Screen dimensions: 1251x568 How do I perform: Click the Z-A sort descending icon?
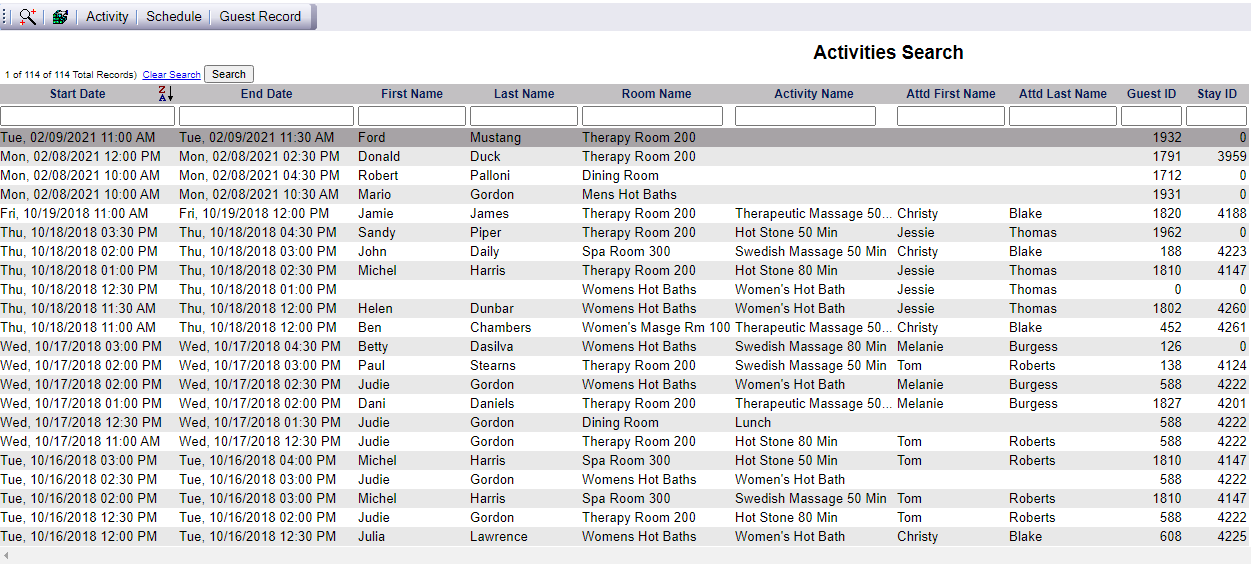(166, 93)
